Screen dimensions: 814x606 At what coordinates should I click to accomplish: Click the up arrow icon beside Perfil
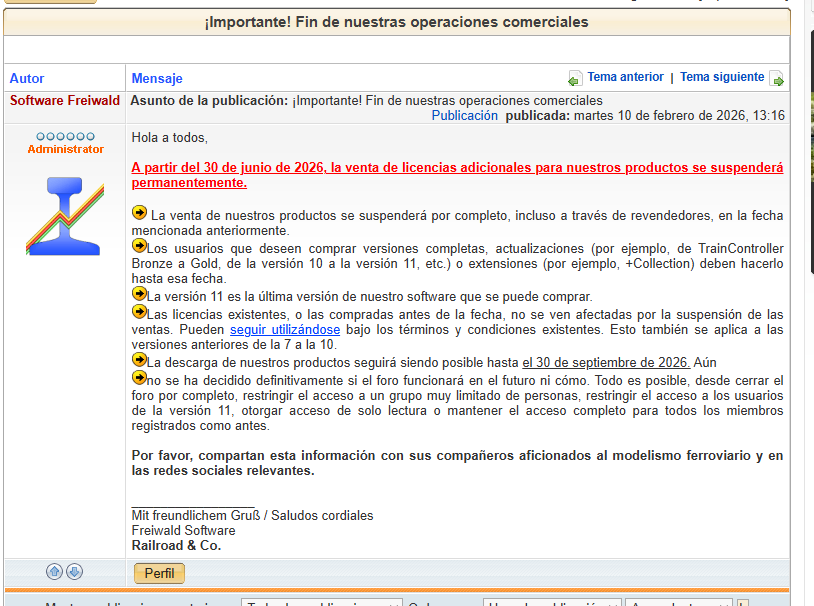tap(54, 572)
